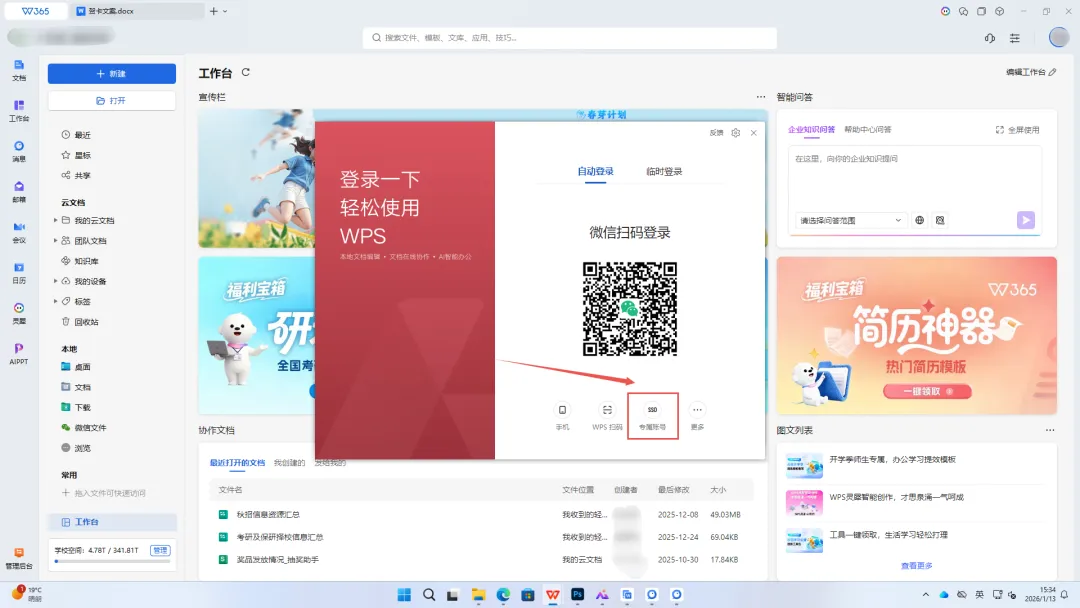Switch to 自动登录 tab
Image resolution: width=1080 pixels, height=608 pixels.
595,171
